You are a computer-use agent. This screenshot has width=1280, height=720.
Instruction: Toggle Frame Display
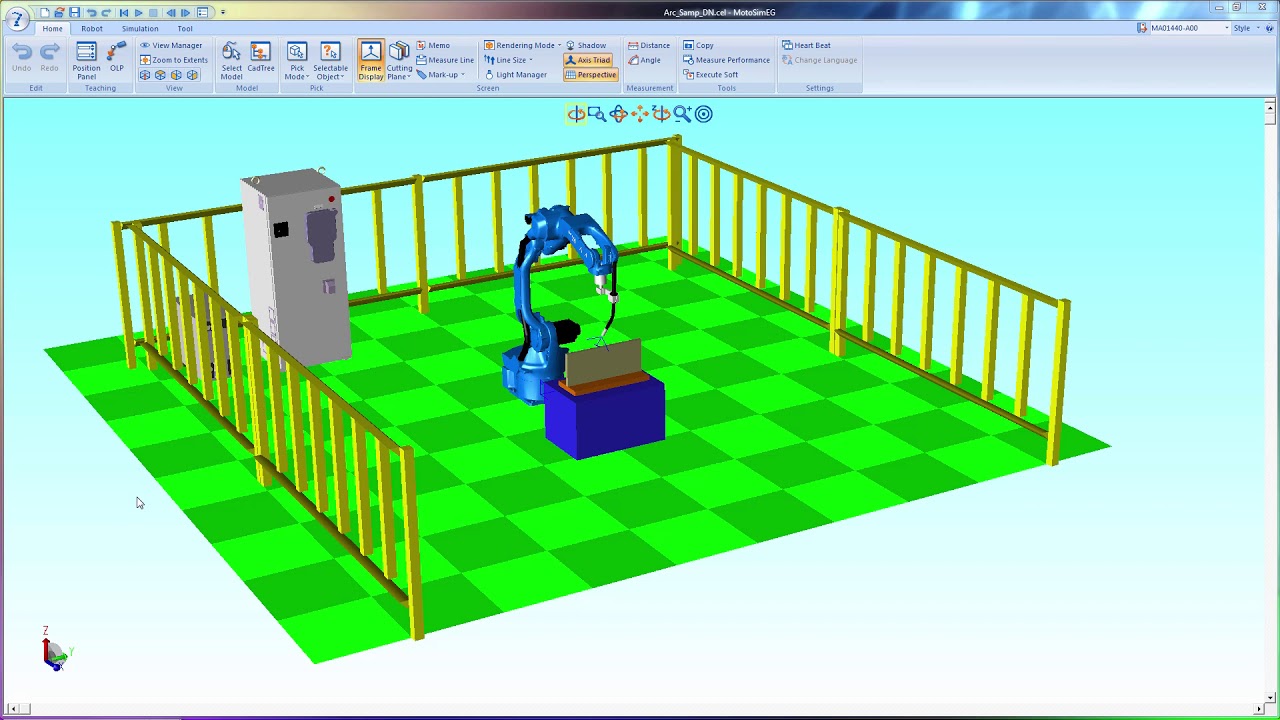[x=371, y=61]
